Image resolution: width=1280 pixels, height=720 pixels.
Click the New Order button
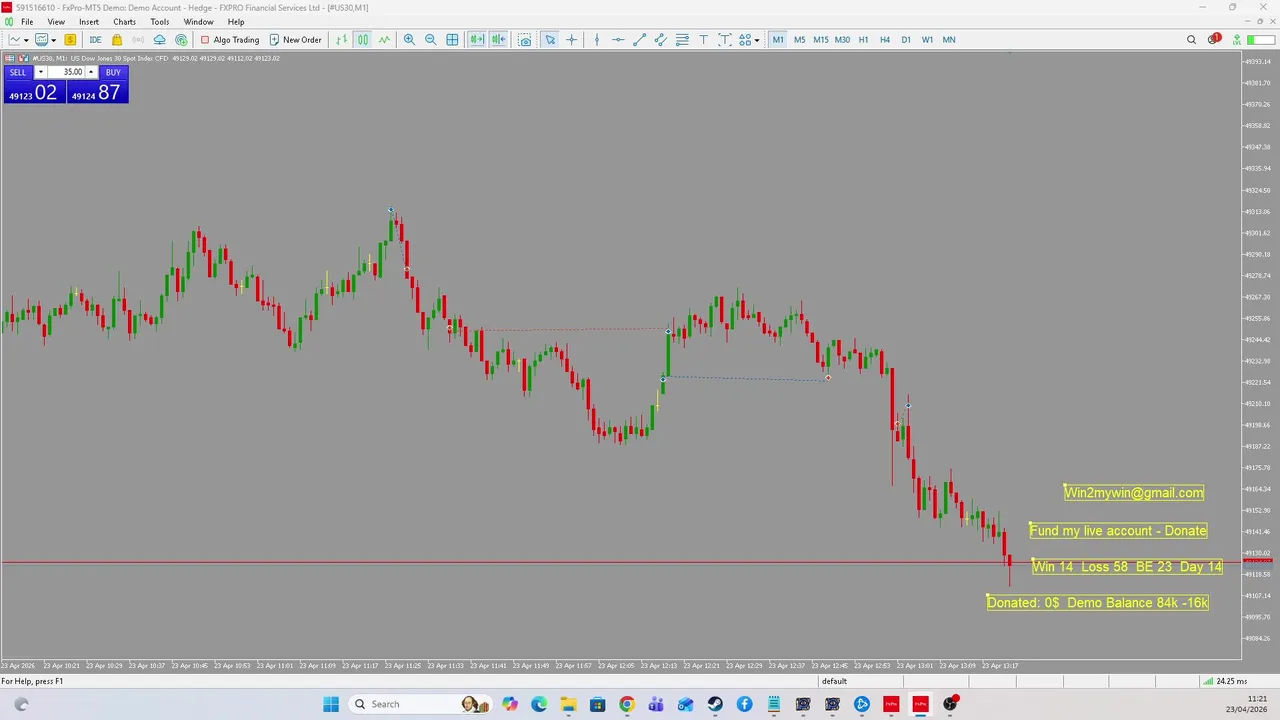[295, 40]
